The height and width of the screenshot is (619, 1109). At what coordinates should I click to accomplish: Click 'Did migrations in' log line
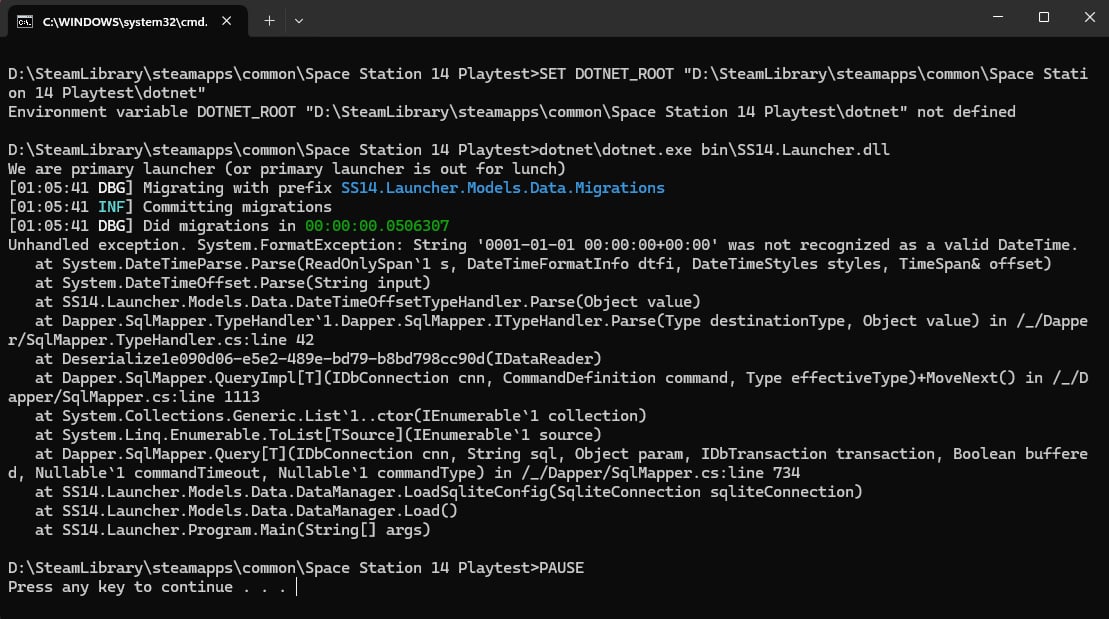coord(228,226)
